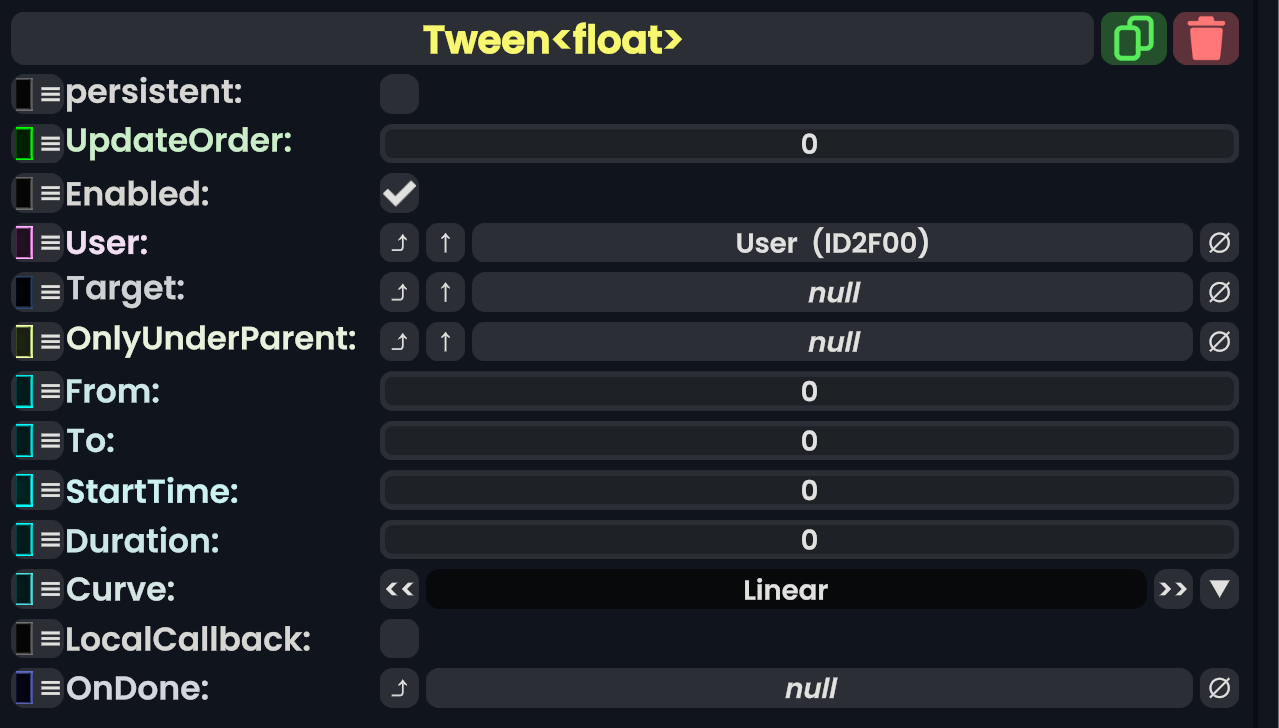Enable the persistent checkbox
Viewport: 1279px width, 728px height.
[399, 95]
